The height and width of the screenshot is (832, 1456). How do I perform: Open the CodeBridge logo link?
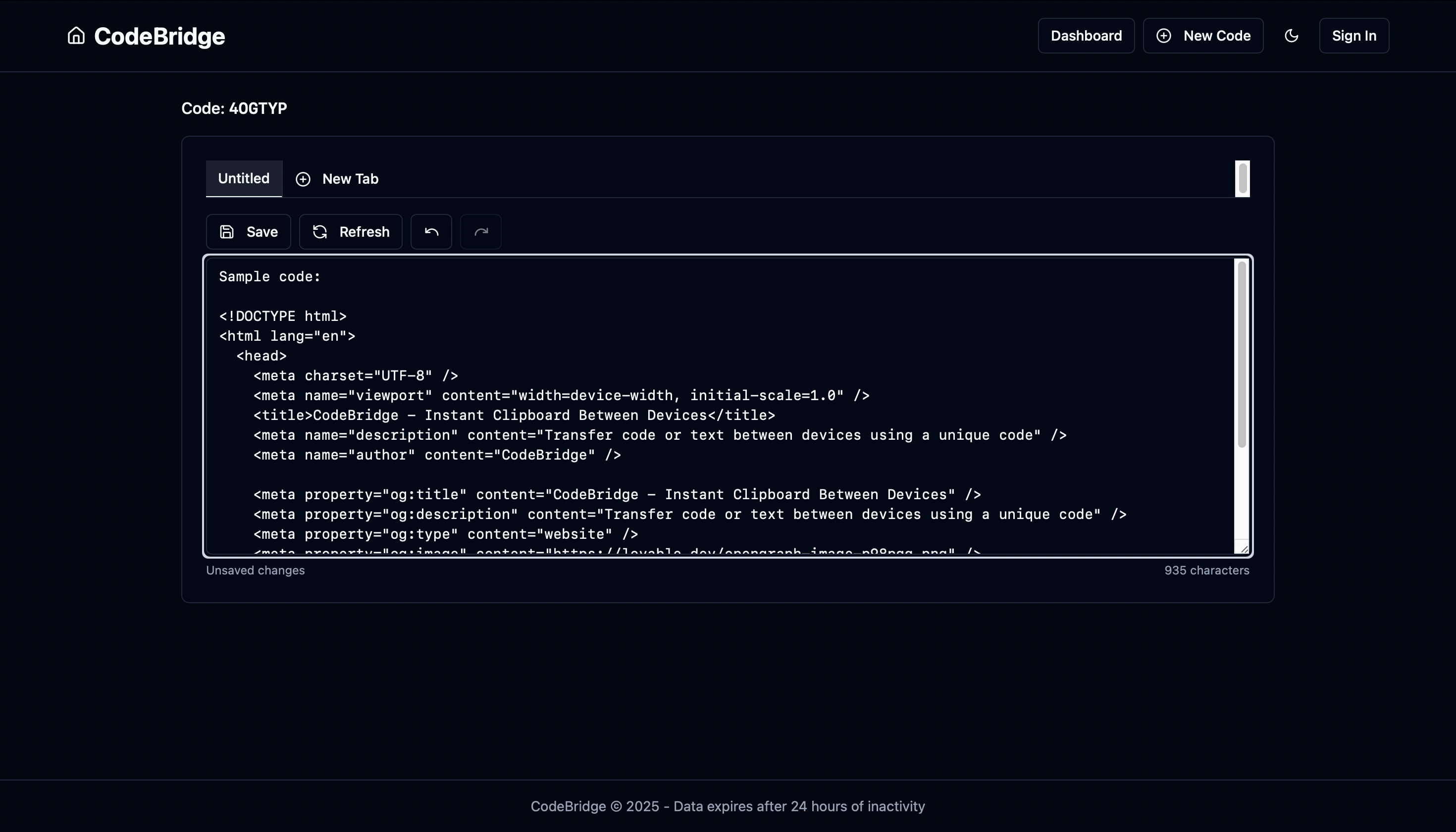coord(159,36)
